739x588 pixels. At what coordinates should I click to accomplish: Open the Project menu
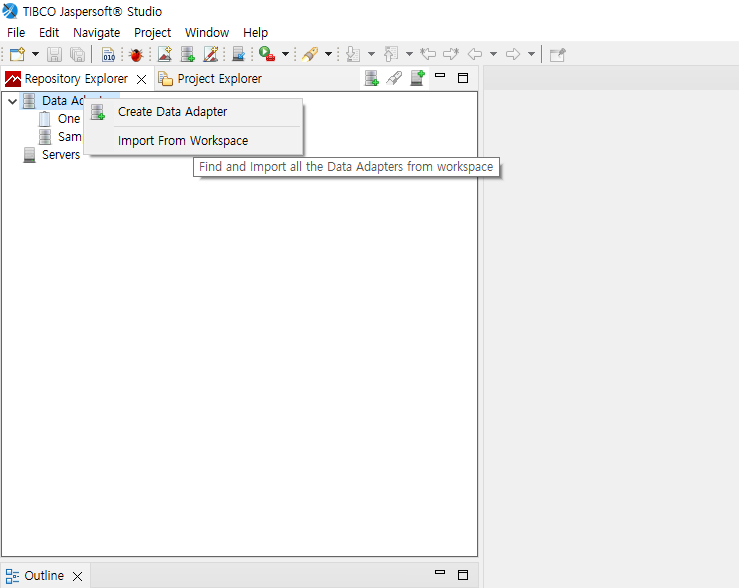(152, 33)
